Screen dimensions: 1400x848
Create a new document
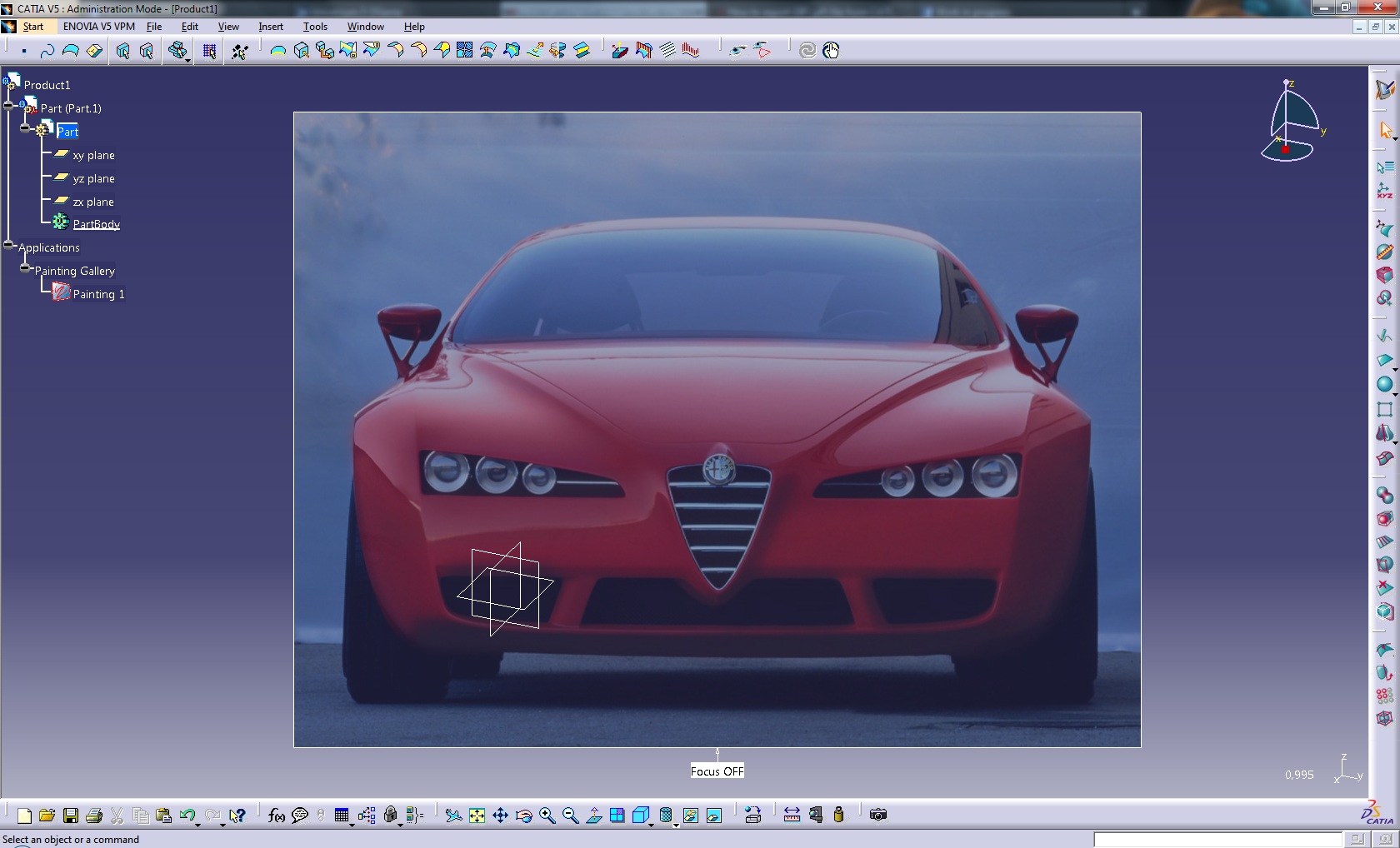point(24,816)
